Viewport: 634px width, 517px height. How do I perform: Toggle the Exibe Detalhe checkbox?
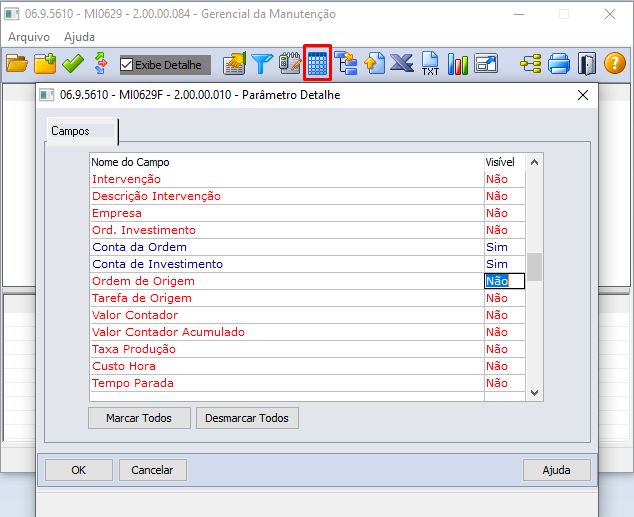[127, 65]
